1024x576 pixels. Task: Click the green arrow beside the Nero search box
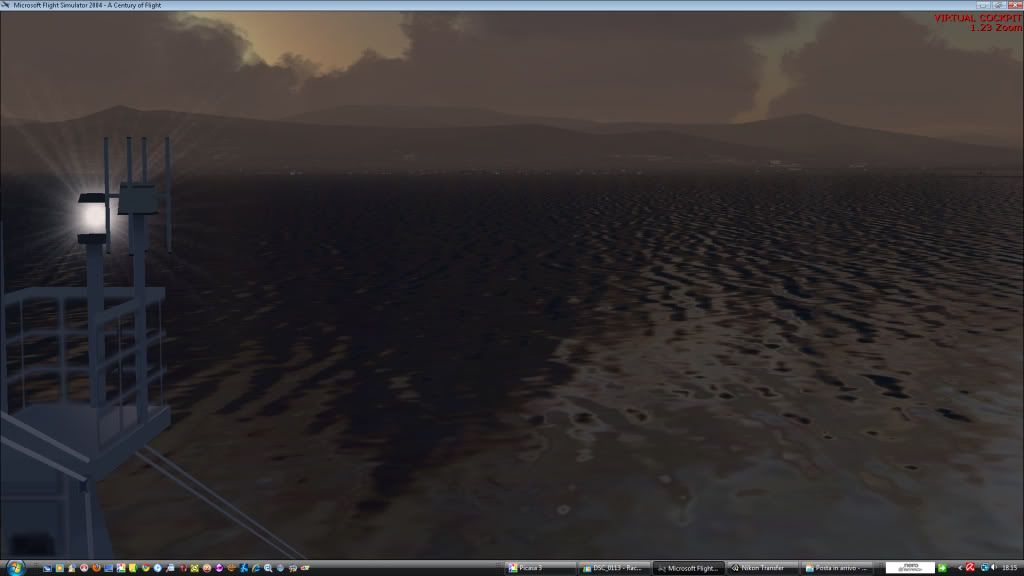point(942,568)
